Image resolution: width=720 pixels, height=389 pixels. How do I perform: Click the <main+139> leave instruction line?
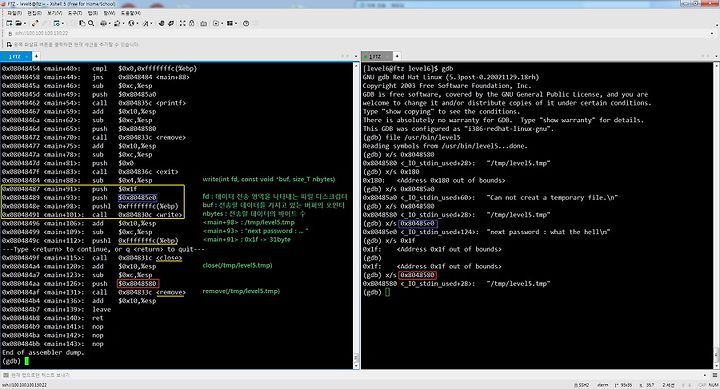pyautogui.click(x=56, y=309)
